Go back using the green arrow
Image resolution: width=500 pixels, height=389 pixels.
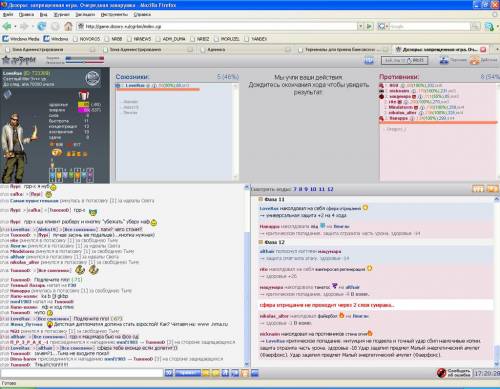coord(7,26)
